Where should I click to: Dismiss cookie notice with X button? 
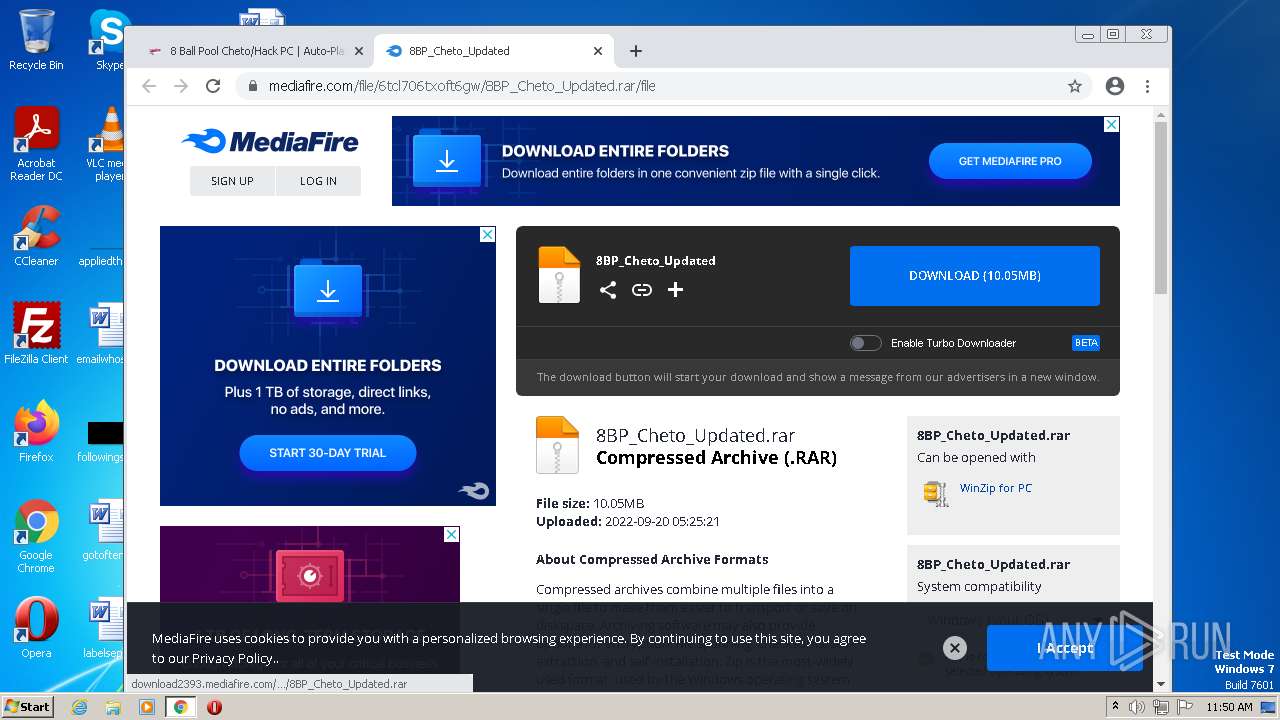pyautogui.click(x=955, y=648)
